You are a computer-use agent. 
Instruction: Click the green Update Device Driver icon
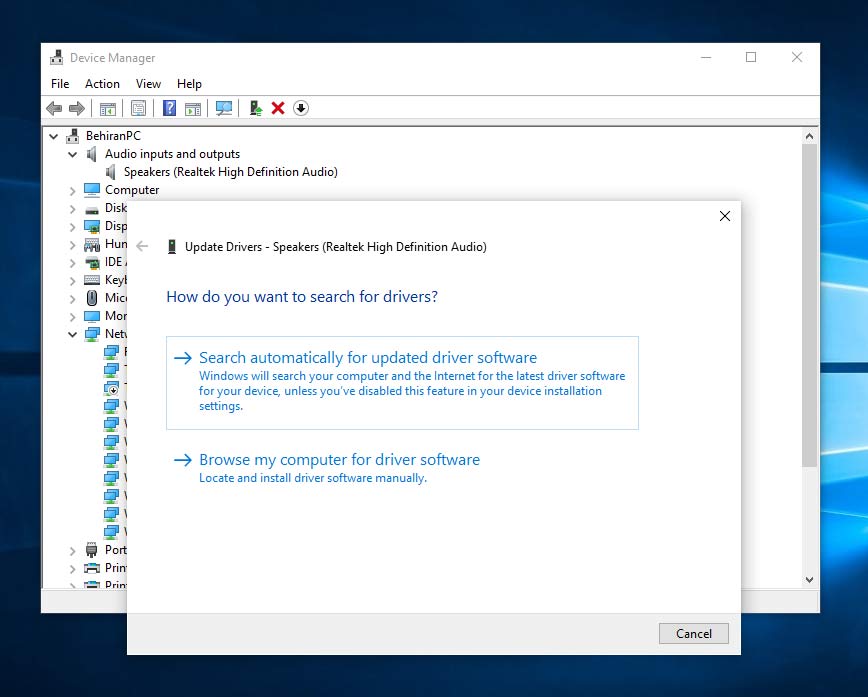pos(256,108)
